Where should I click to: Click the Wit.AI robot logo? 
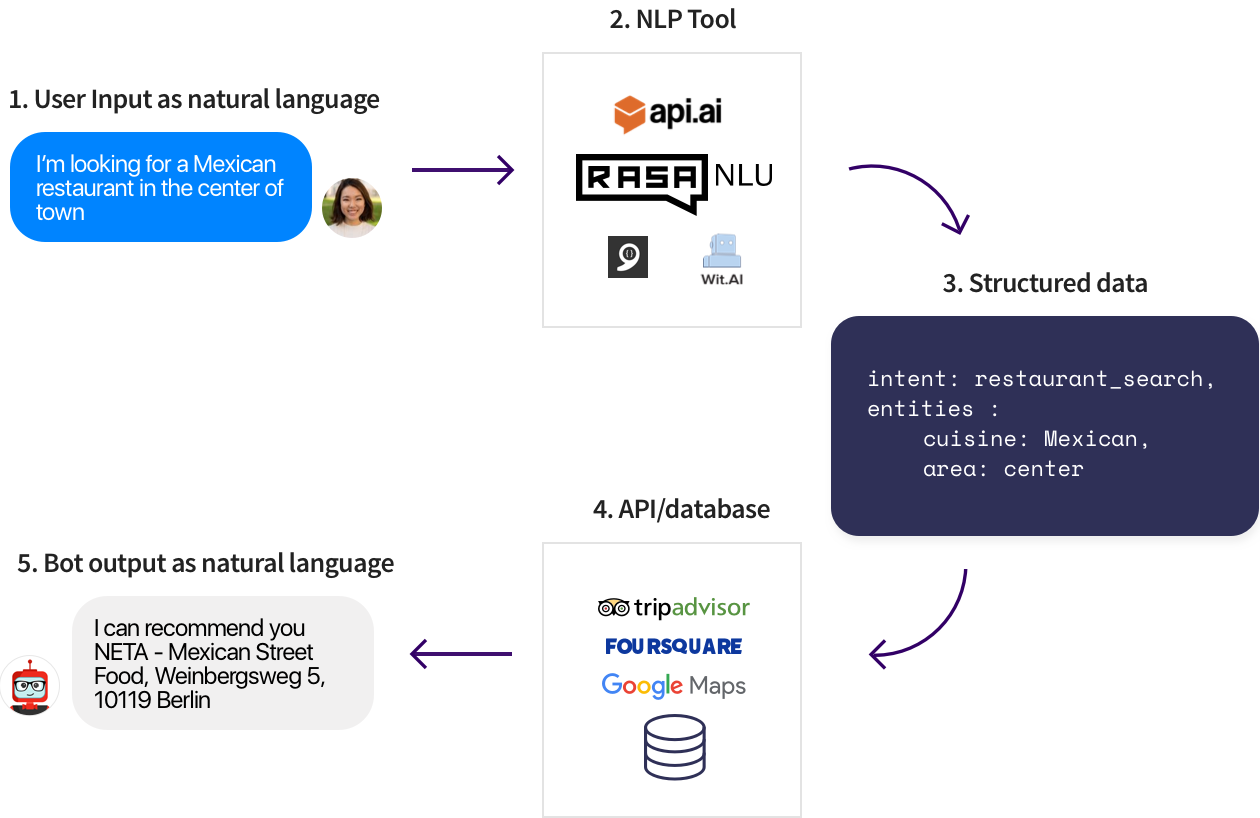tap(722, 260)
